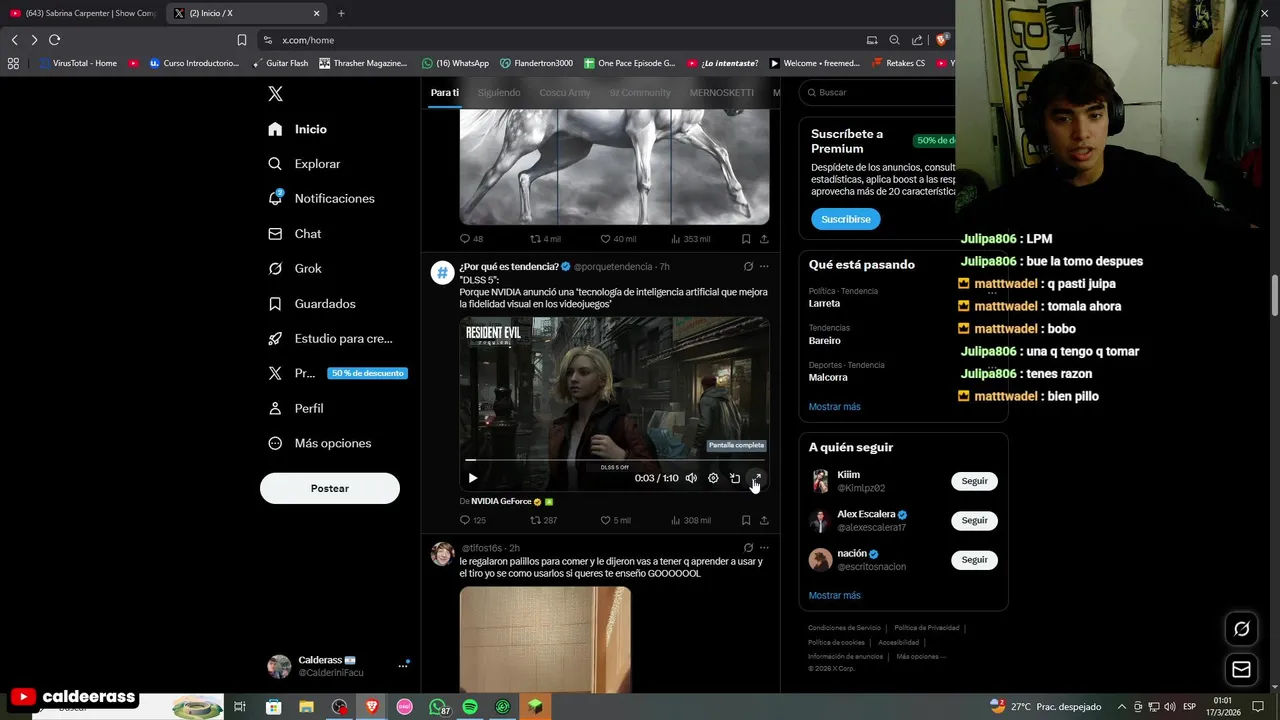Screen dimensions: 1280x720
Task: Click the X logo in sidebar
Action: 276,94
